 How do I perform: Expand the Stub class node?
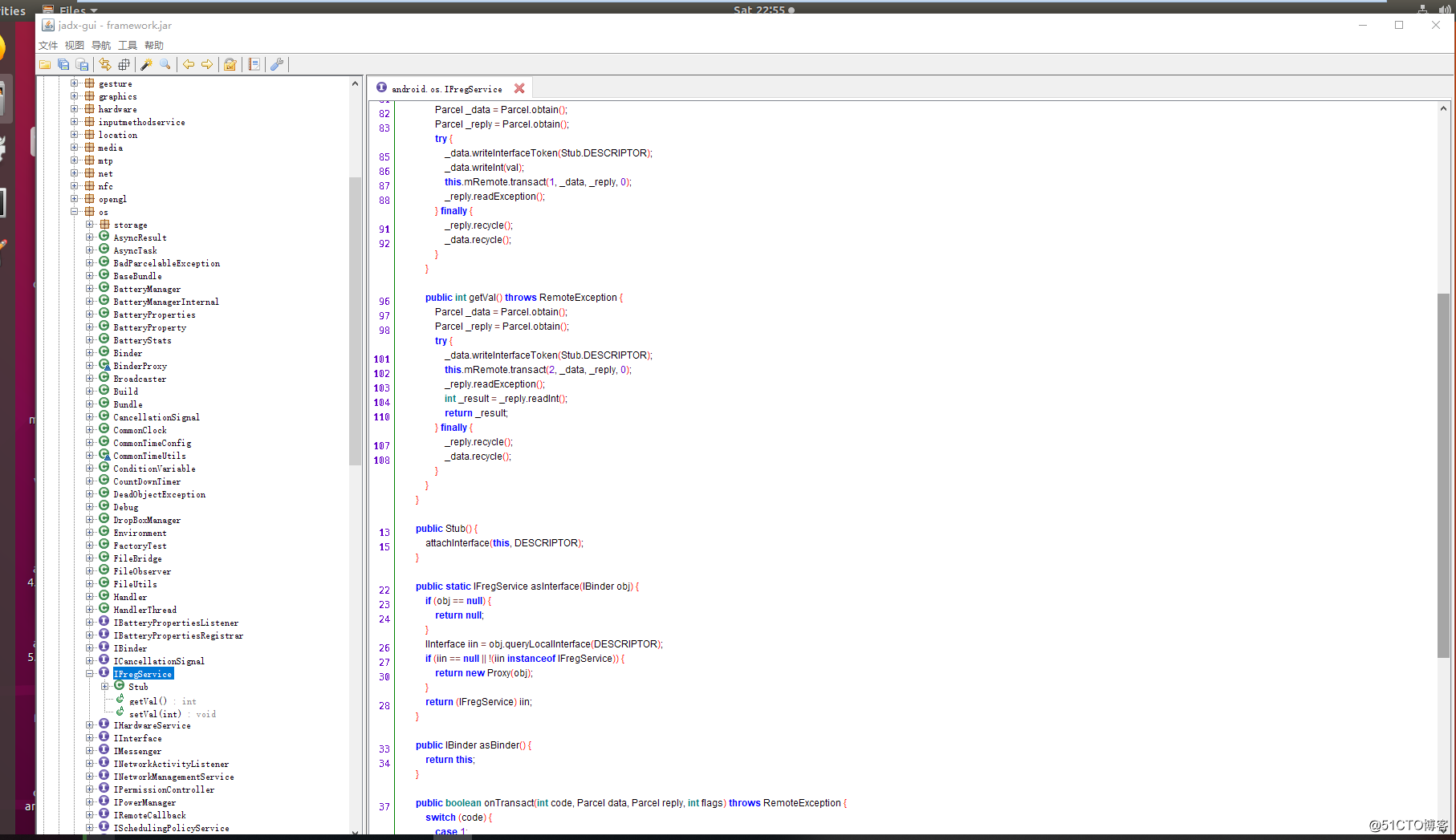click(x=105, y=687)
